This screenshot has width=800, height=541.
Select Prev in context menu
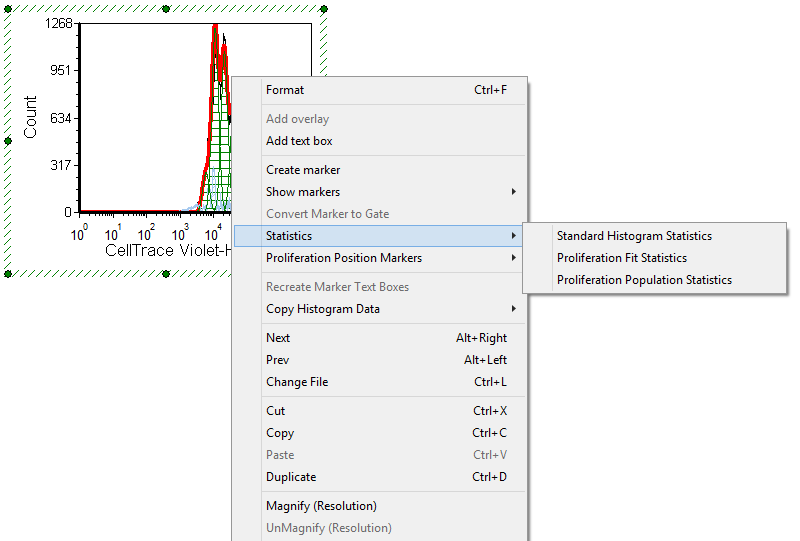point(278,360)
